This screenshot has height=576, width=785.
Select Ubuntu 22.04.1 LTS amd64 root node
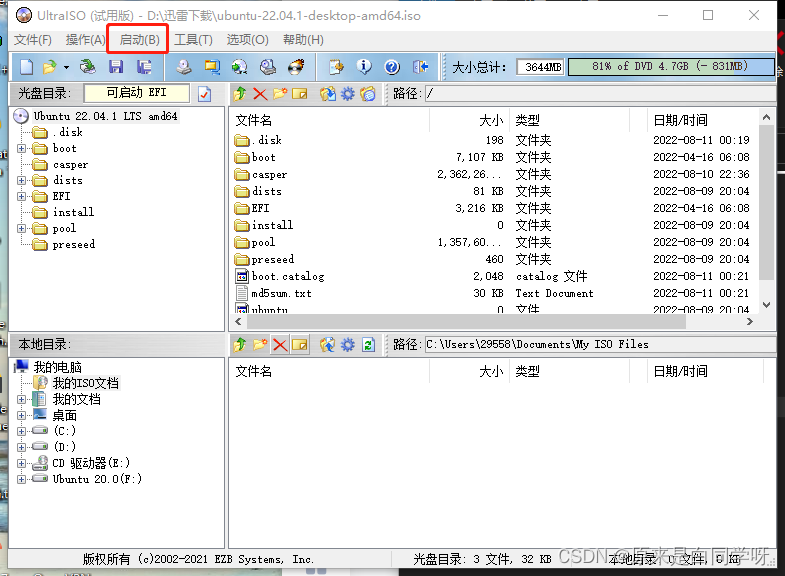(x=105, y=116)
